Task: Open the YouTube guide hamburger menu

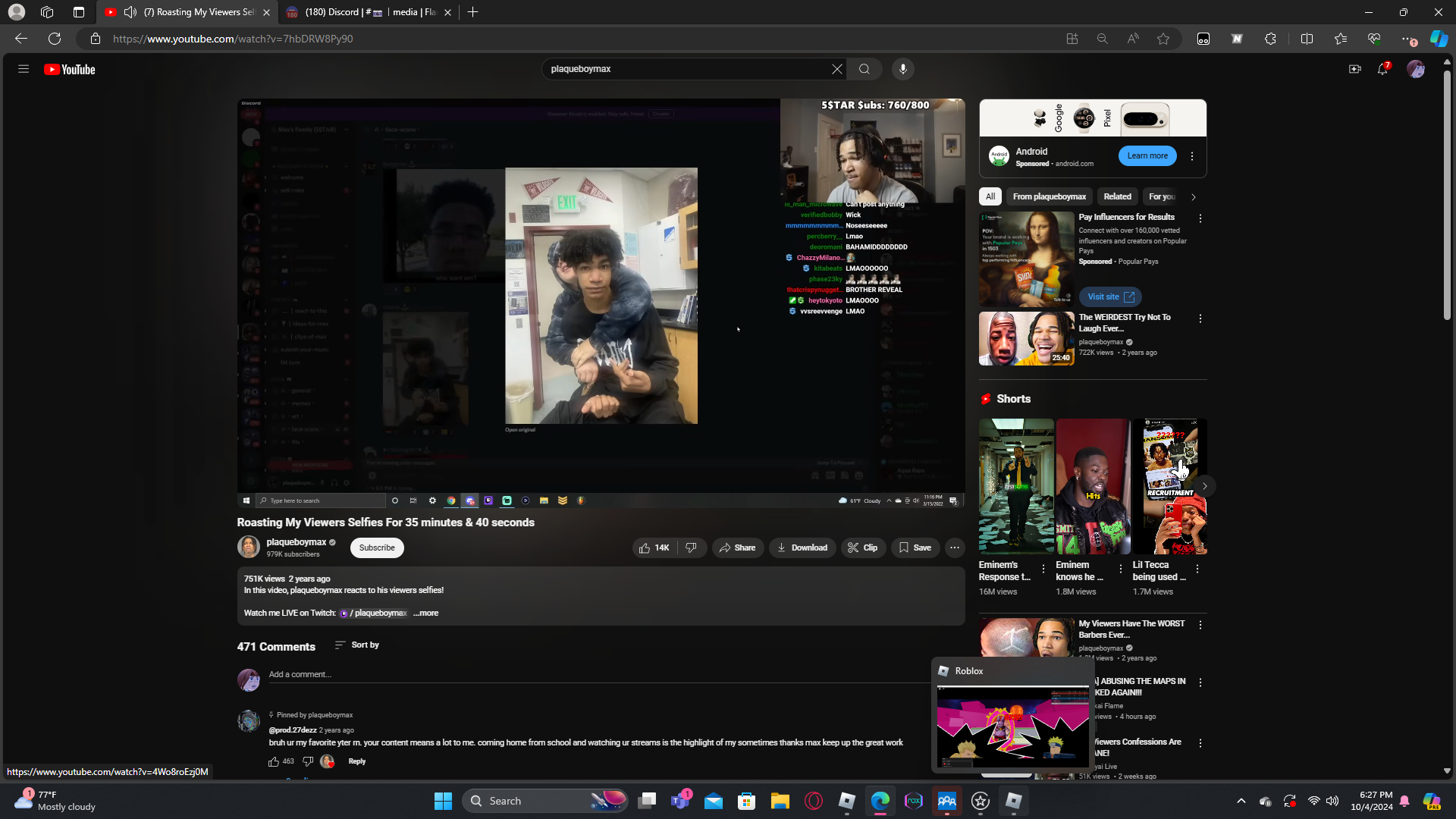Action: click(x=24, y=69)
